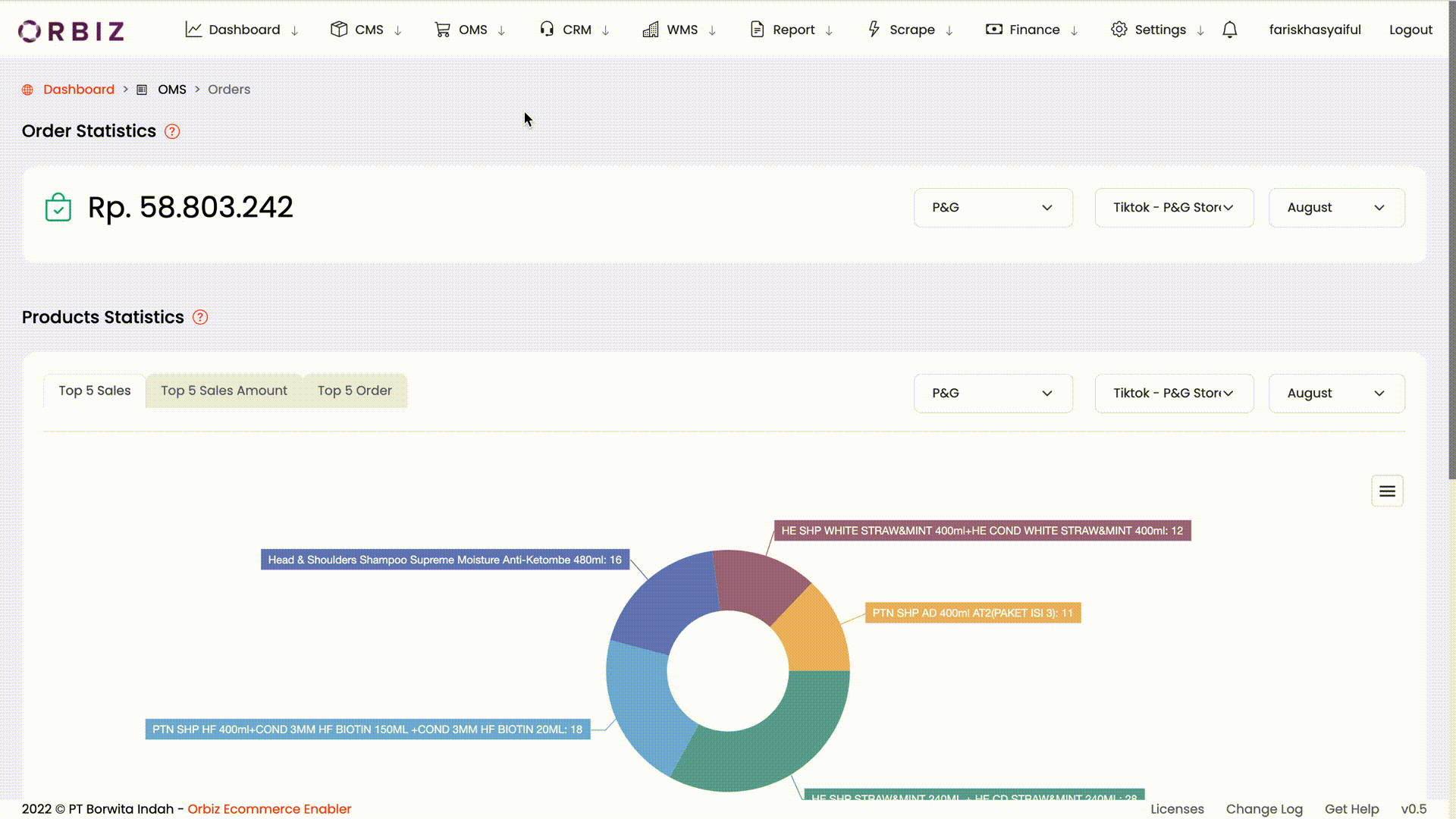
Task: Click the PTN SHP HF 400ml+COND chart label
Action: tap(368, 730)
